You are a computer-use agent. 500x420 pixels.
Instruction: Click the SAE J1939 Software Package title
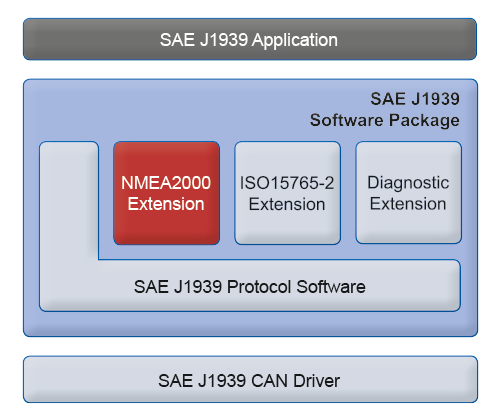click(385, 110)
